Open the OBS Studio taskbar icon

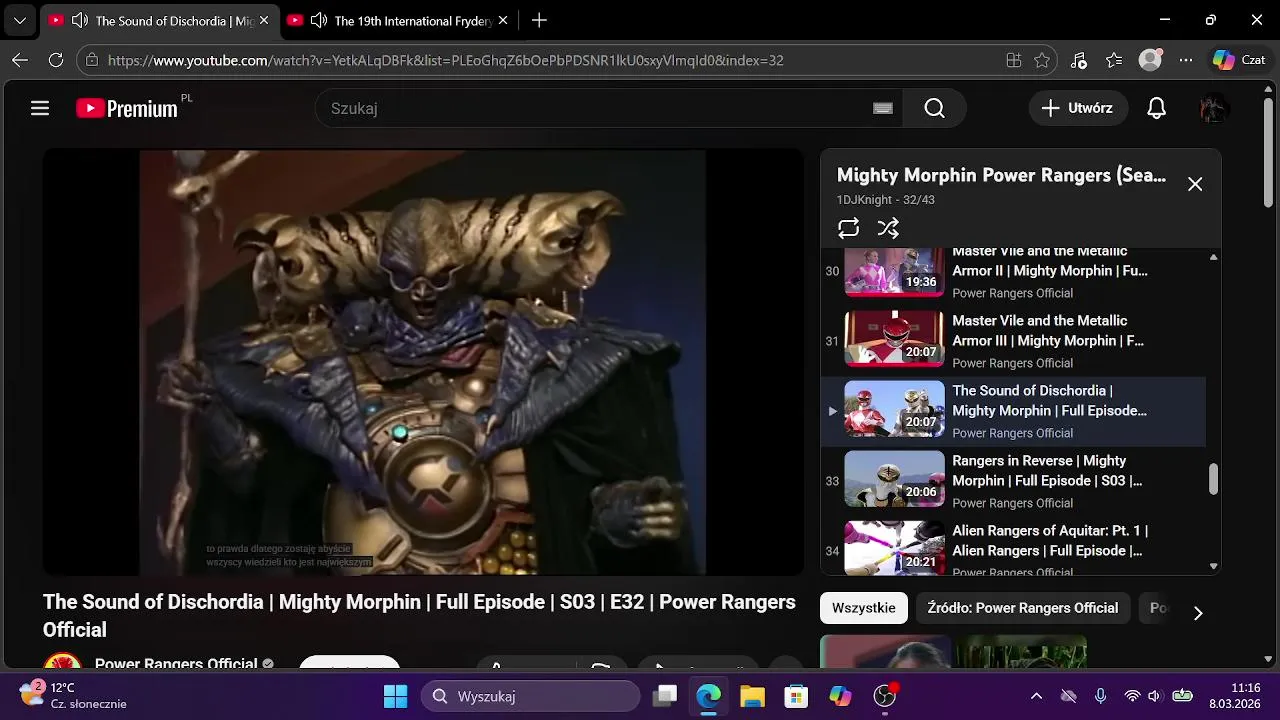[x=885, y=696]
